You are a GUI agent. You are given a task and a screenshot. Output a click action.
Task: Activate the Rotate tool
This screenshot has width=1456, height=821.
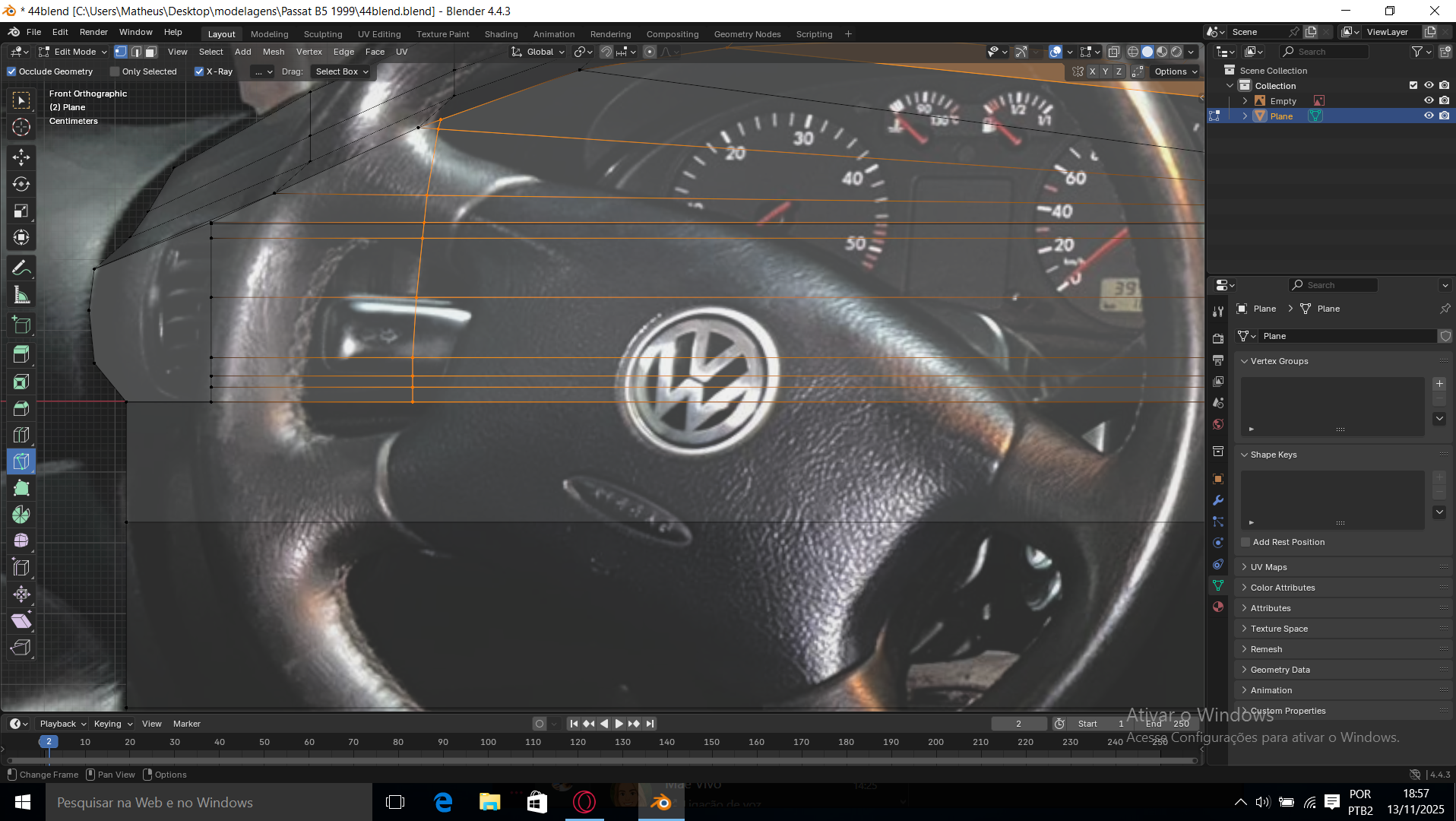pyautogui.click(x=21, y=184)
